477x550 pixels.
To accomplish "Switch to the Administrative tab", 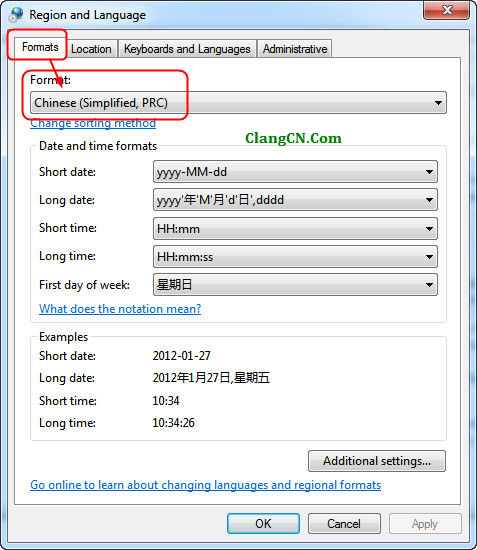I will (x=295, y=49).
